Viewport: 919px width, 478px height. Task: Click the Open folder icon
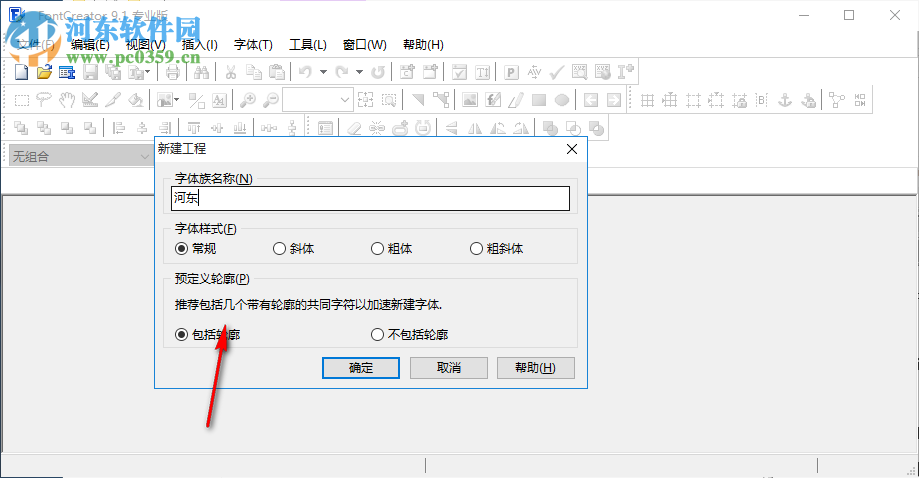click(44, 72)
